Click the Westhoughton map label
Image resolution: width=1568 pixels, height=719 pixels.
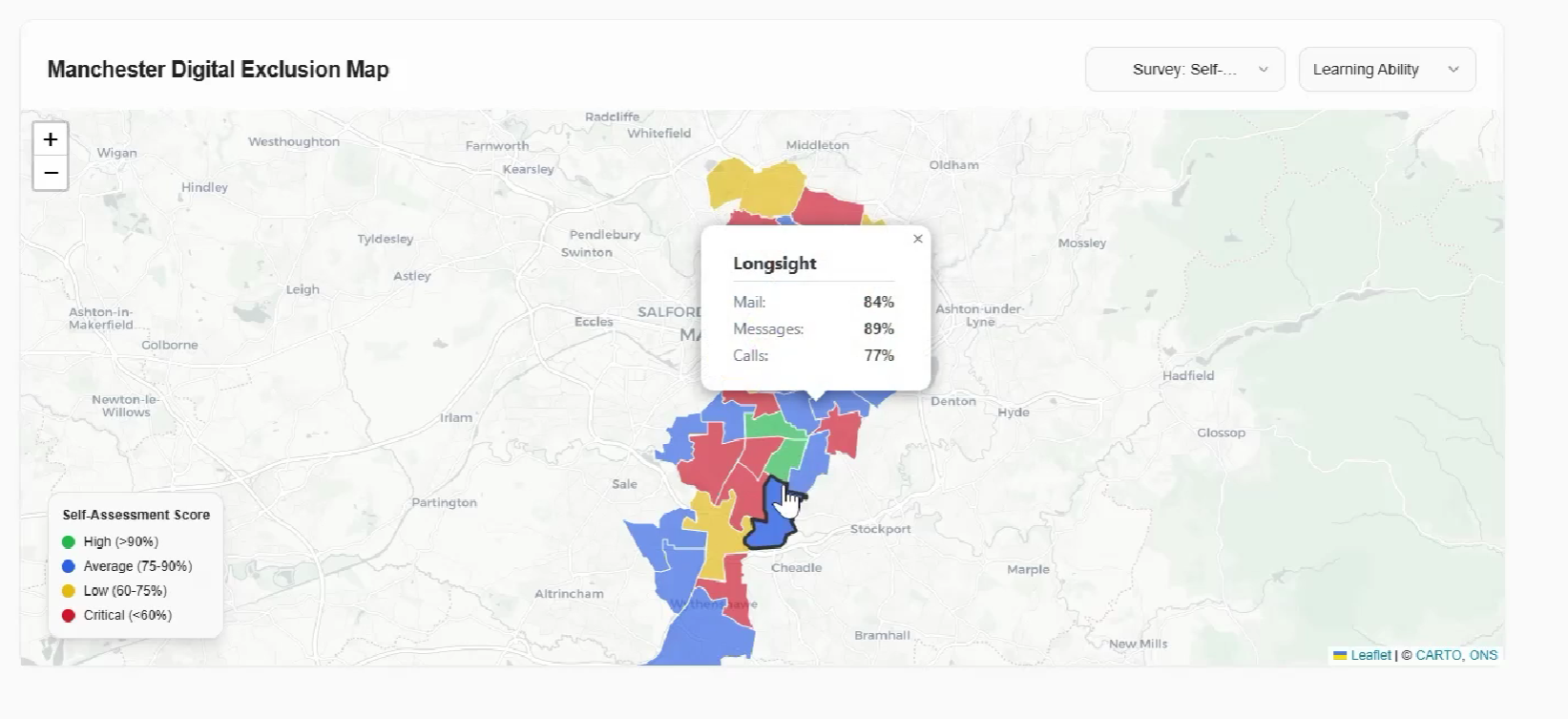click(294, 141)
